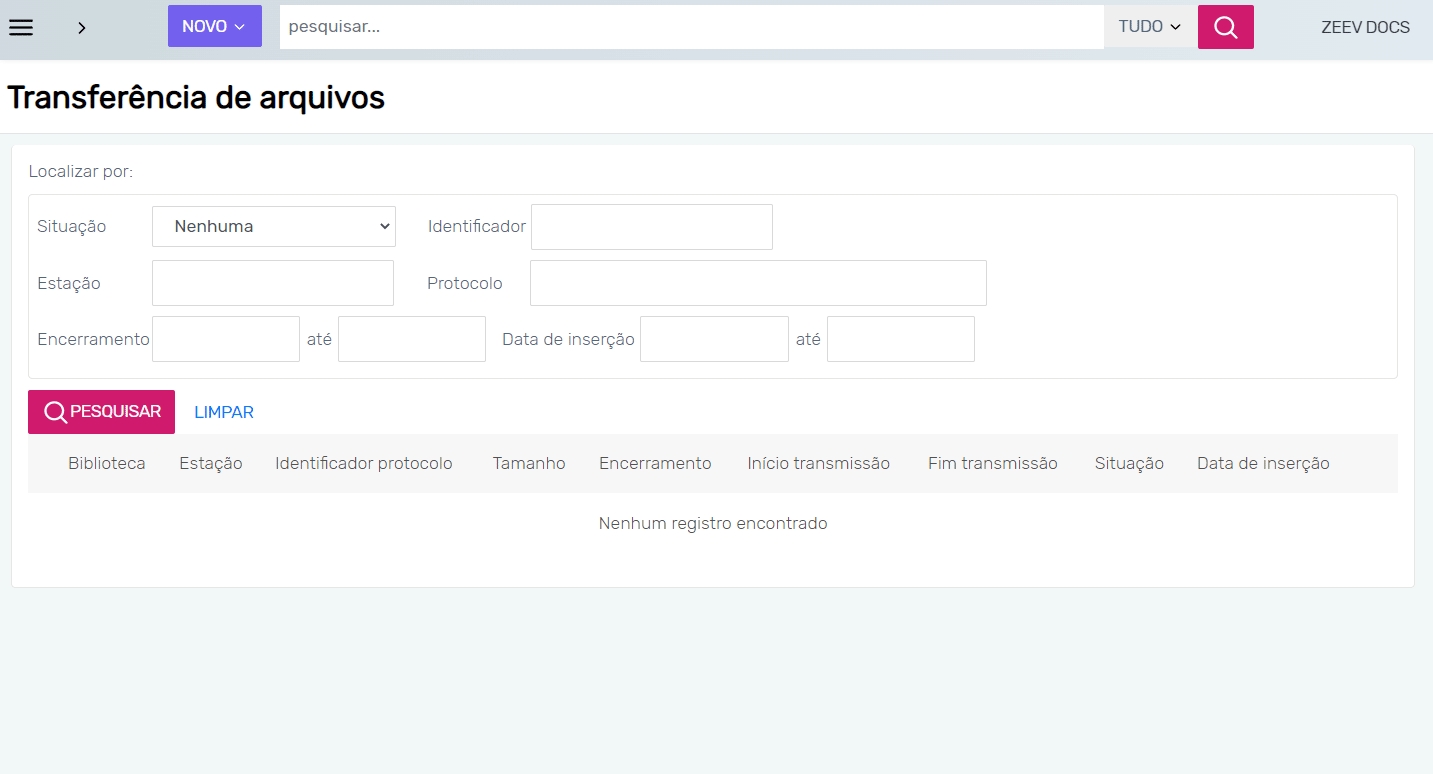Sort by Biblioteca column header
This screenshot has width=1433, height=774.
tap(107, 463)
